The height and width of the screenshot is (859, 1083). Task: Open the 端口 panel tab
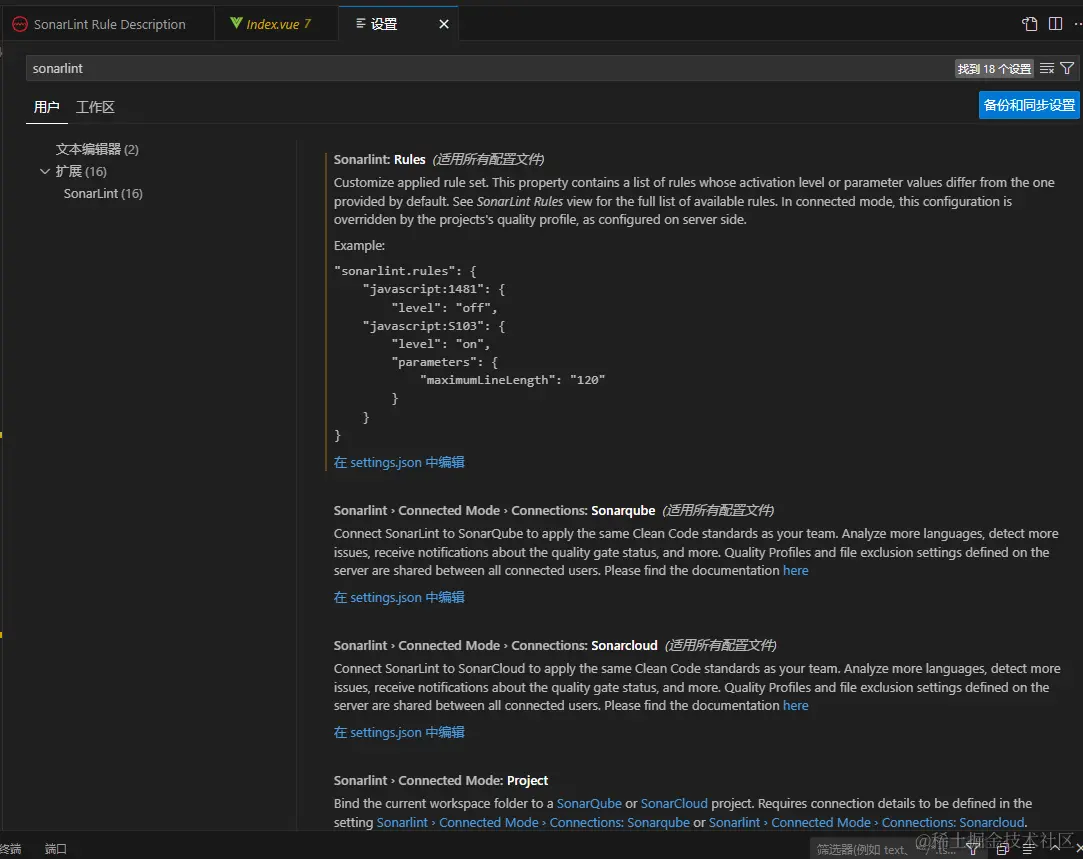(x=56, y=849)
